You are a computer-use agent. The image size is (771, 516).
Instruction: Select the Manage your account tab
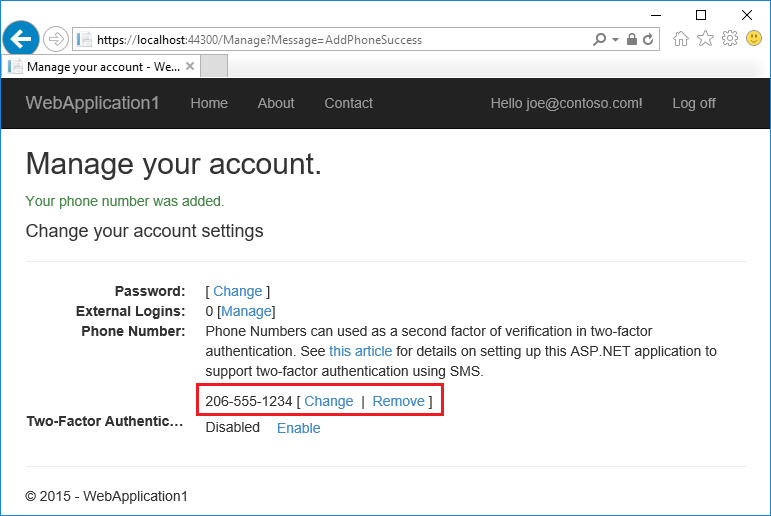[100, 66]
